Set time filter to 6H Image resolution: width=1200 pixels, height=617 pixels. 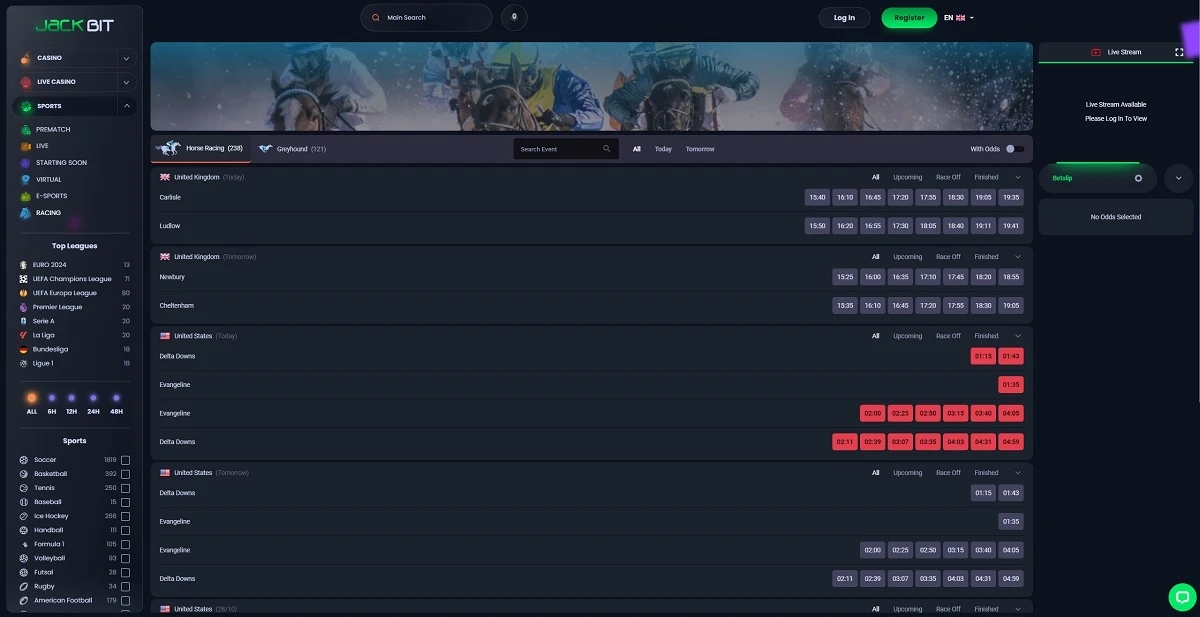(52, 404)
